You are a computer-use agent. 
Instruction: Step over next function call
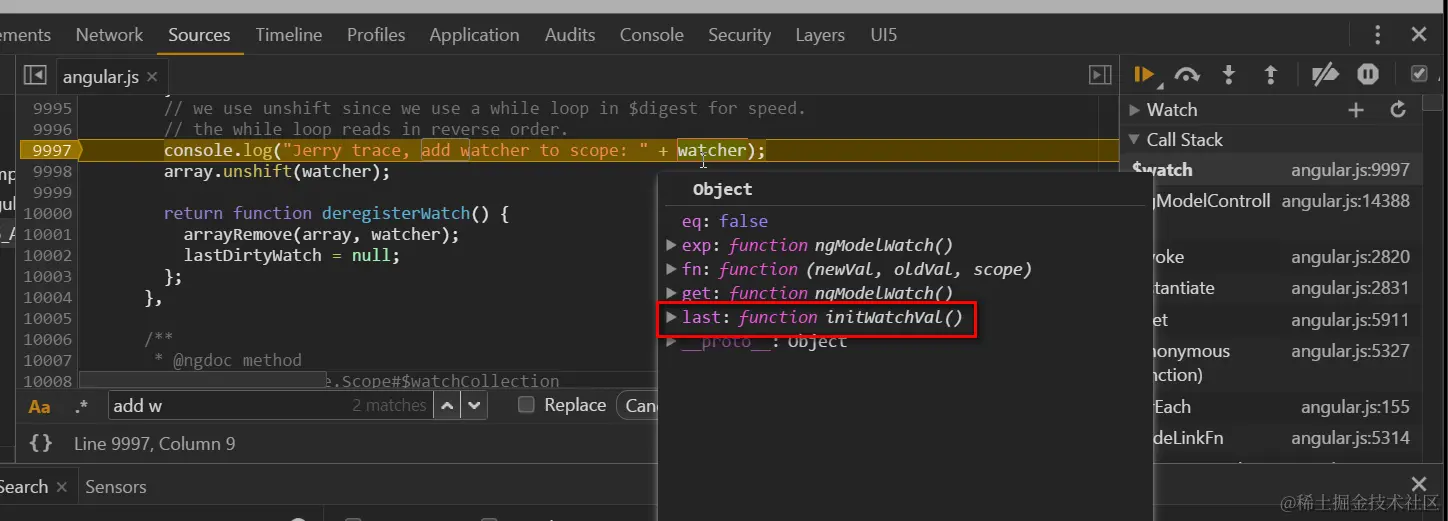click(x=1187, y=75)
